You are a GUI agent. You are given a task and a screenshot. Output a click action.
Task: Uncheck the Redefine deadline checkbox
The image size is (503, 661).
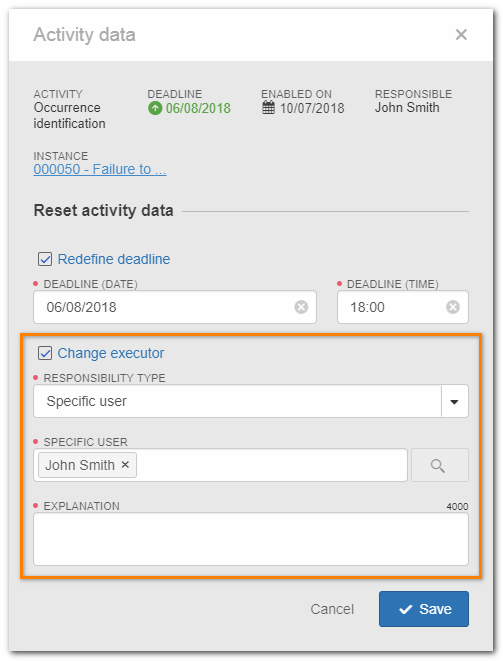tap(45, 259)
